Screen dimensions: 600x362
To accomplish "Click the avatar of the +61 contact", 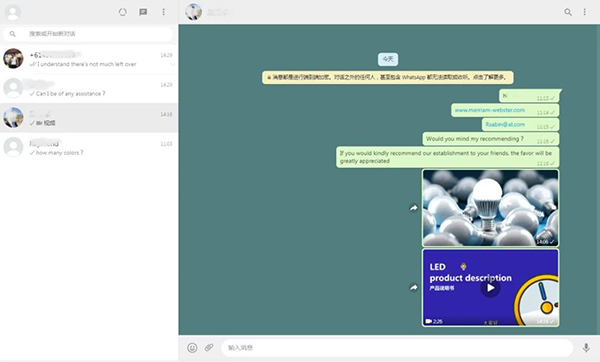I will click(x=13, y=59).
